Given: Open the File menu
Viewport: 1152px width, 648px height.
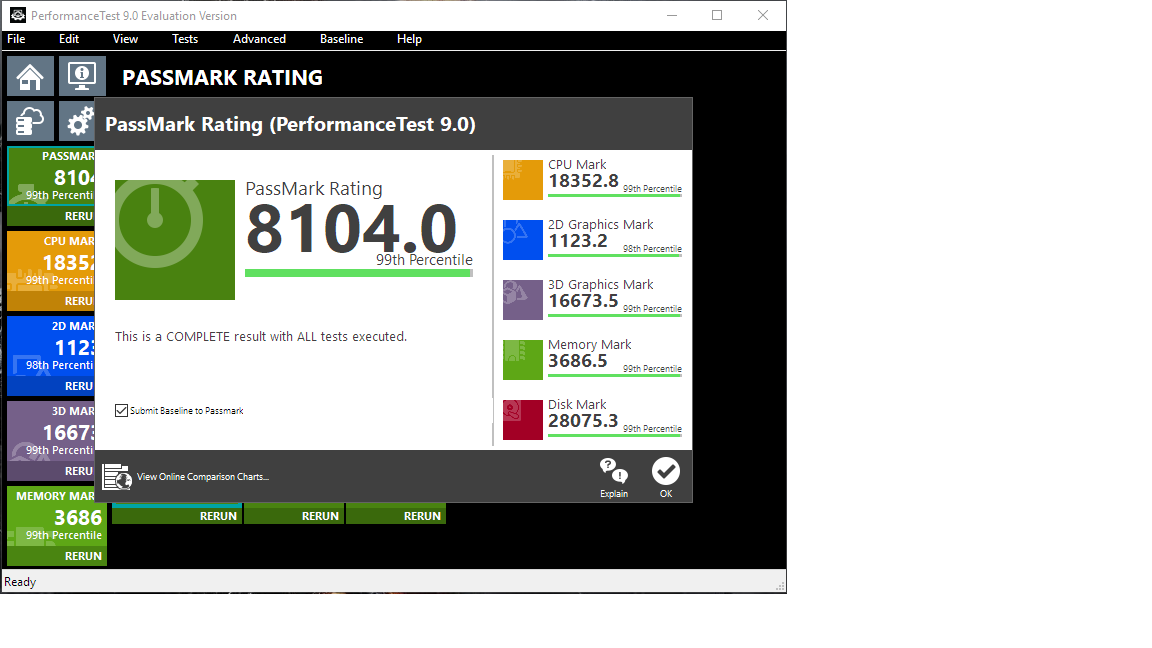Looking at the screenshot, I should coord(16,39).
